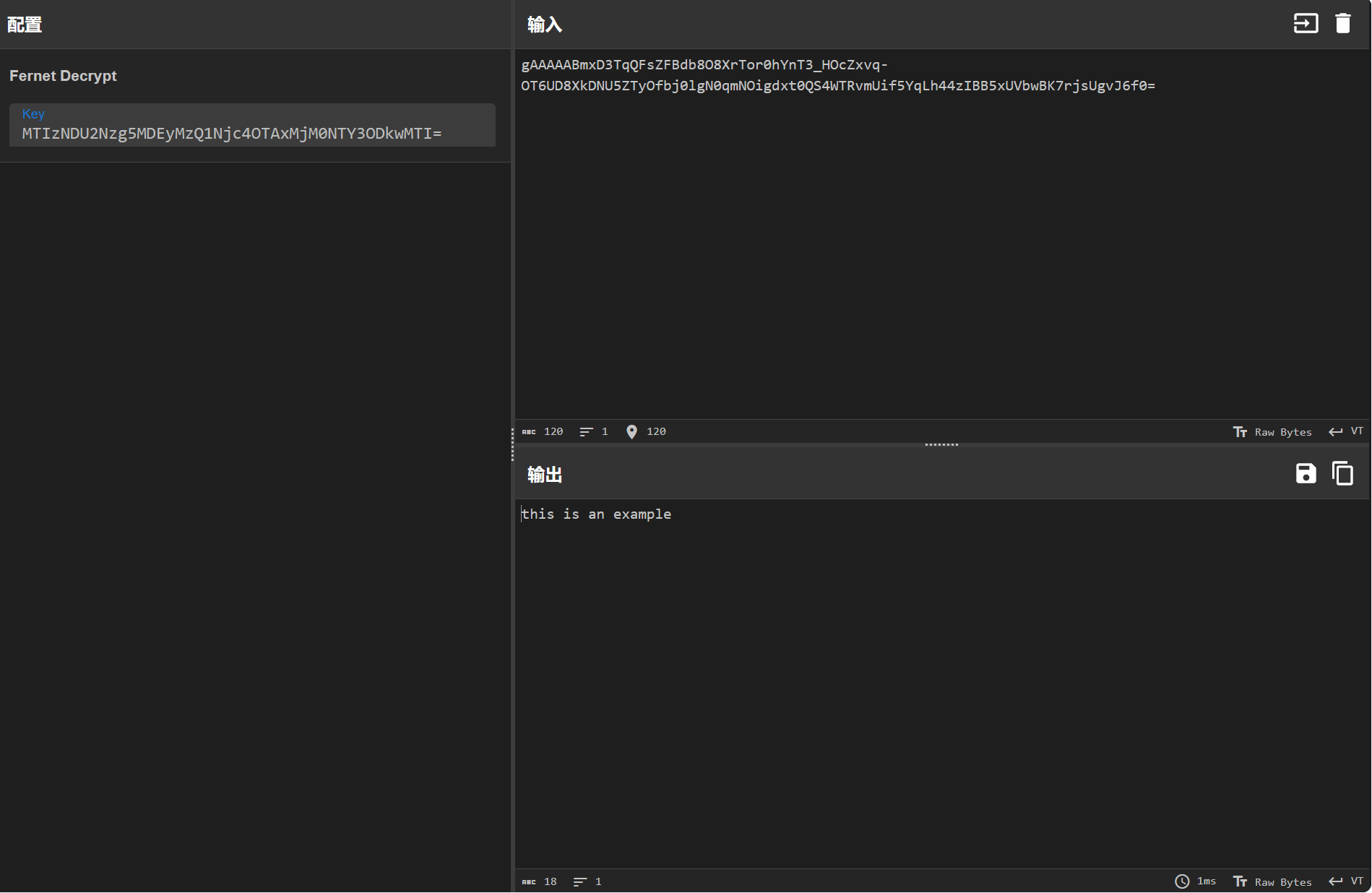Open output Raw Bytes encoding selector
Image resolution: width=1372 pixels, height=893 pixels.
click(x=1272, y=882)
